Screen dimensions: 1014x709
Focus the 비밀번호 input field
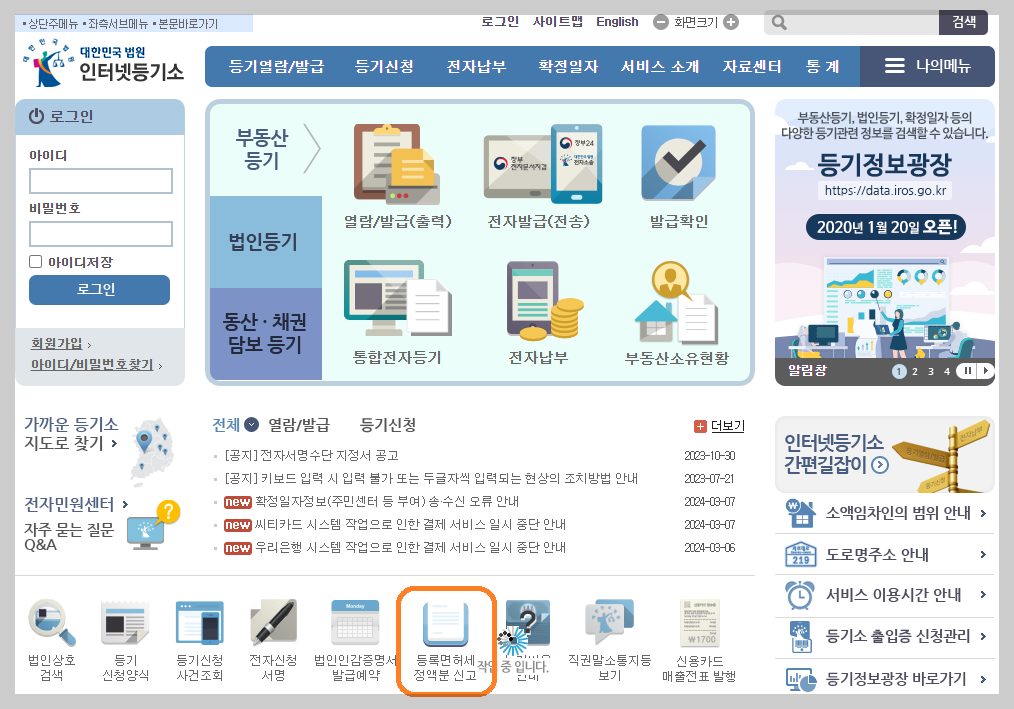pyautogui.click(x=101, y=234)
